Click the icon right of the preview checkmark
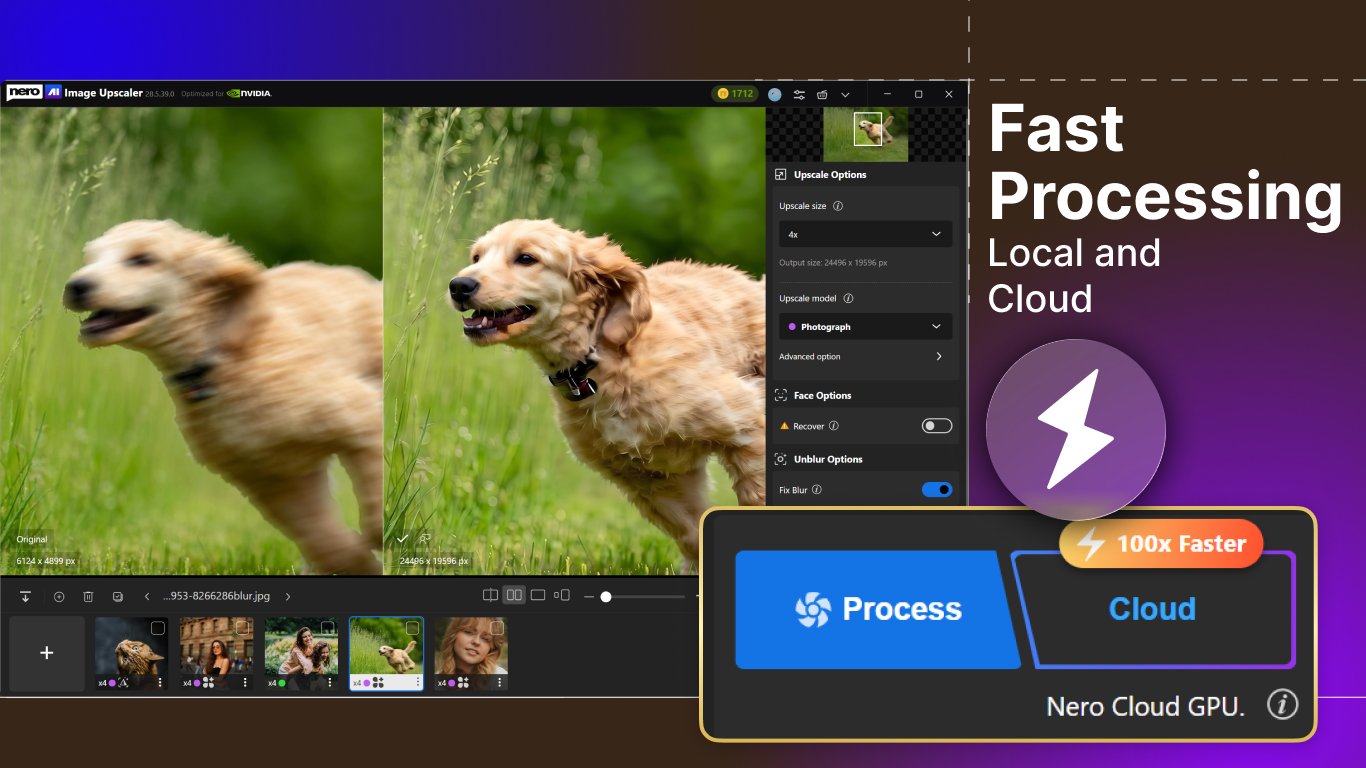The height and width of the screenshot is (768, 1366). 425,539
